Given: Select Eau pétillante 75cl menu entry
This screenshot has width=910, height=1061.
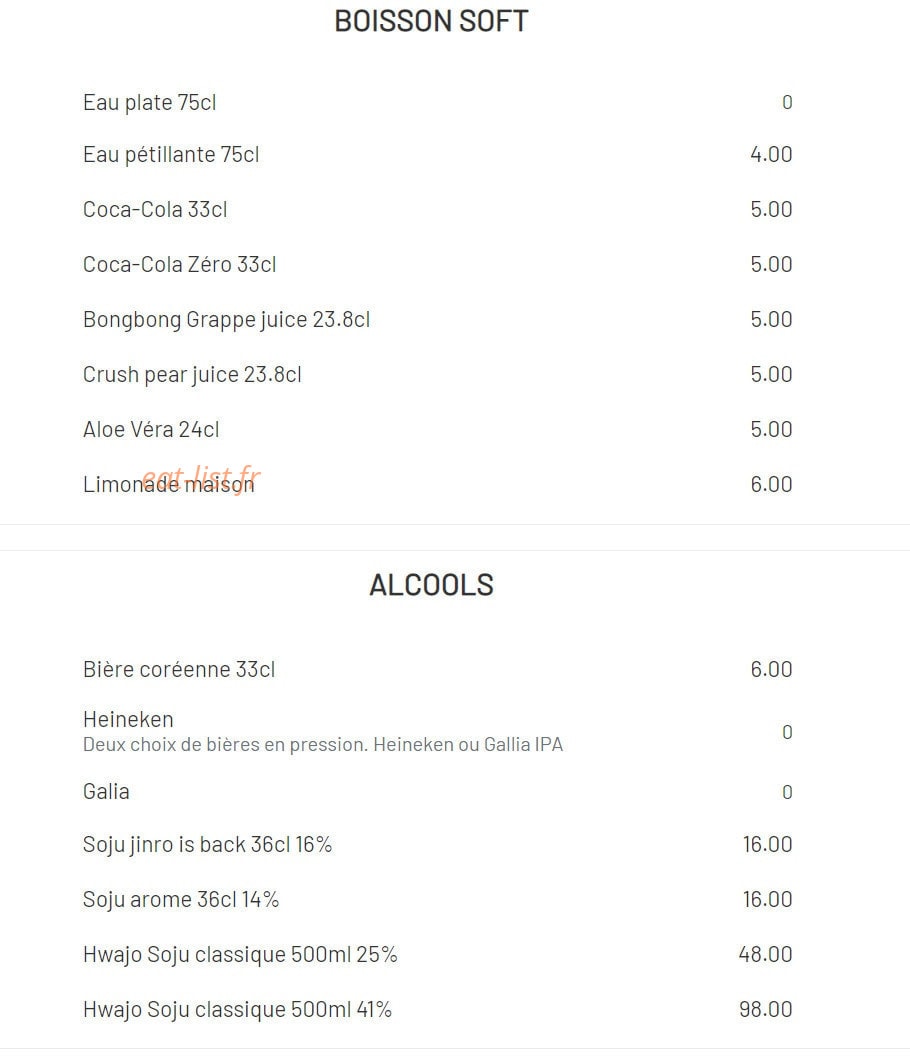Looking at the screenshot, I should [x=171, y=155].
